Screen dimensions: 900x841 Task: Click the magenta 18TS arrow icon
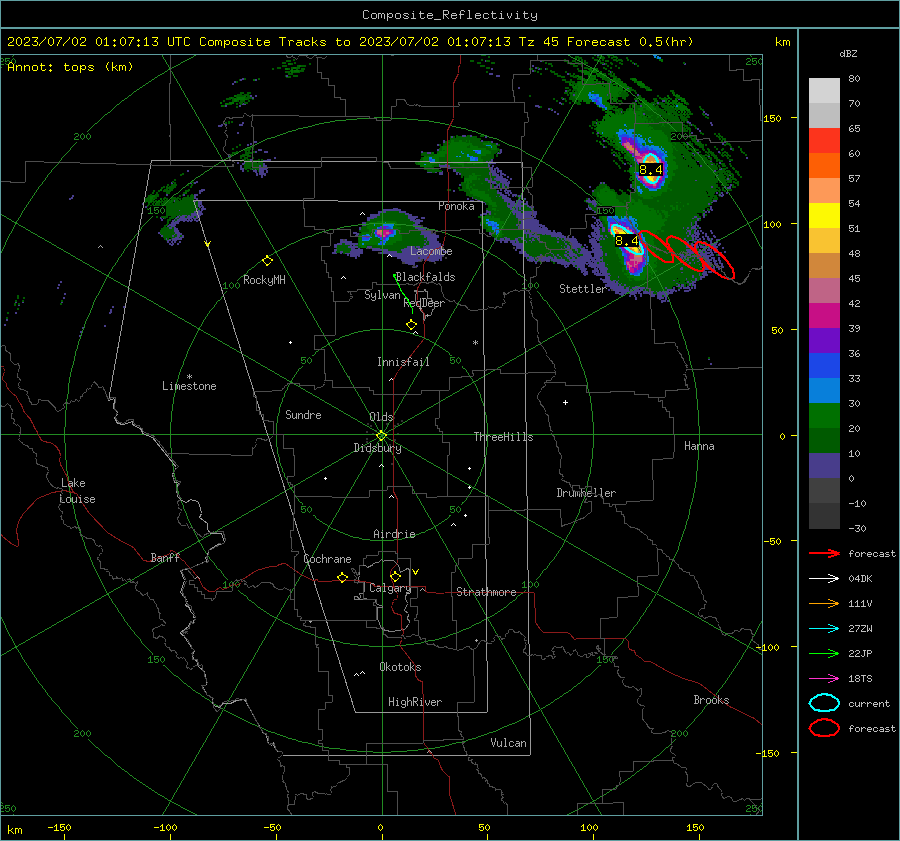tap(824, 679)
